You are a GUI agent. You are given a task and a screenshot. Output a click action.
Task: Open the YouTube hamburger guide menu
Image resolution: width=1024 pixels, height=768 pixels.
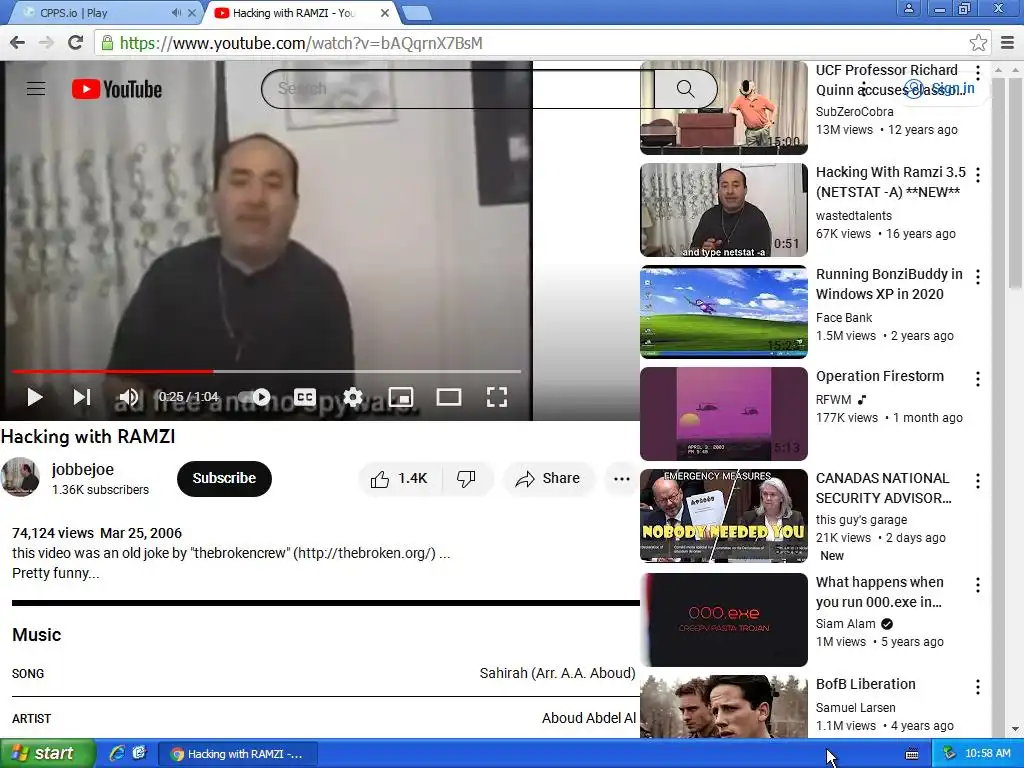coord(36,89)
